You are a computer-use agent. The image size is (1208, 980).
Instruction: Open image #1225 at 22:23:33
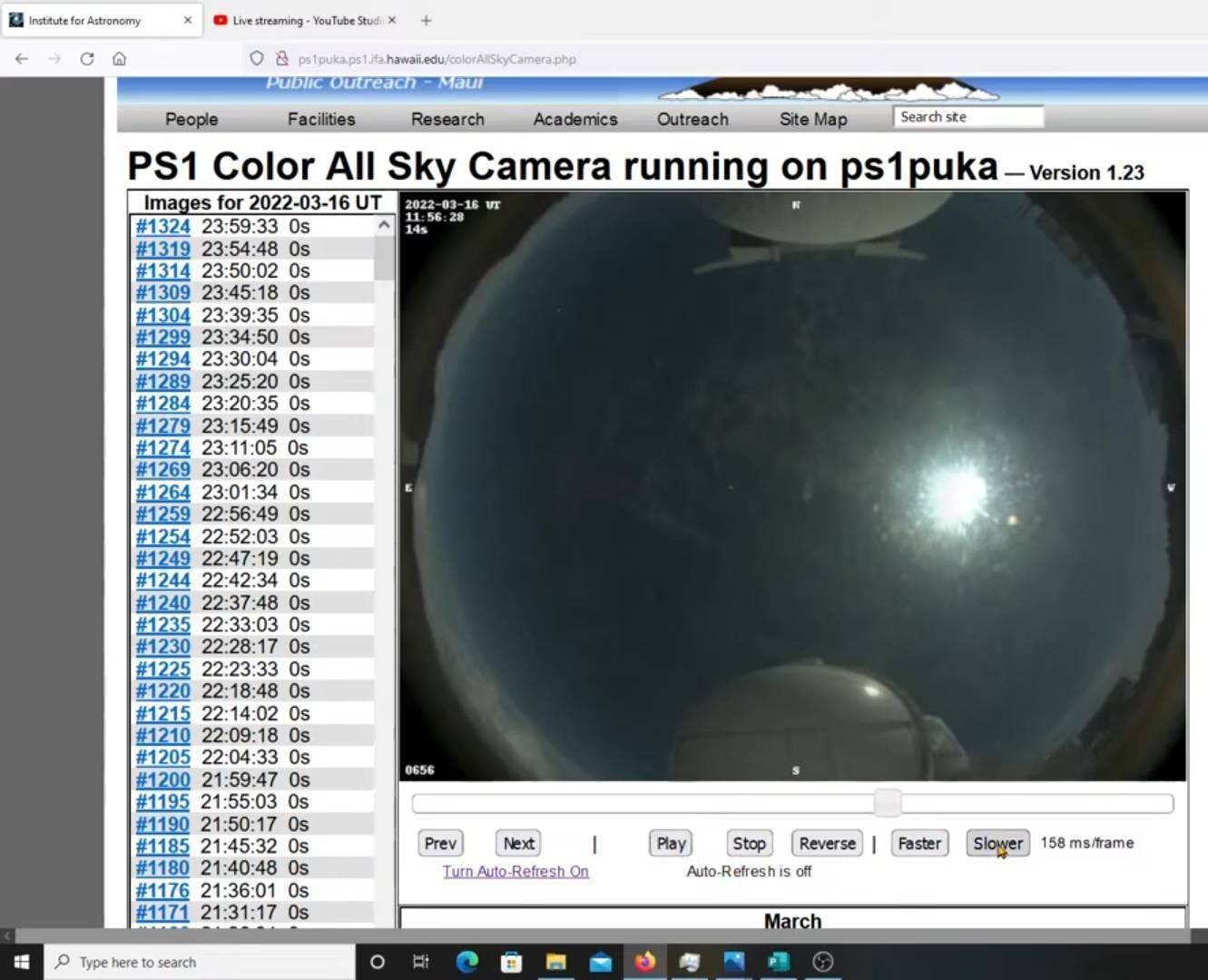click(162, 670)
